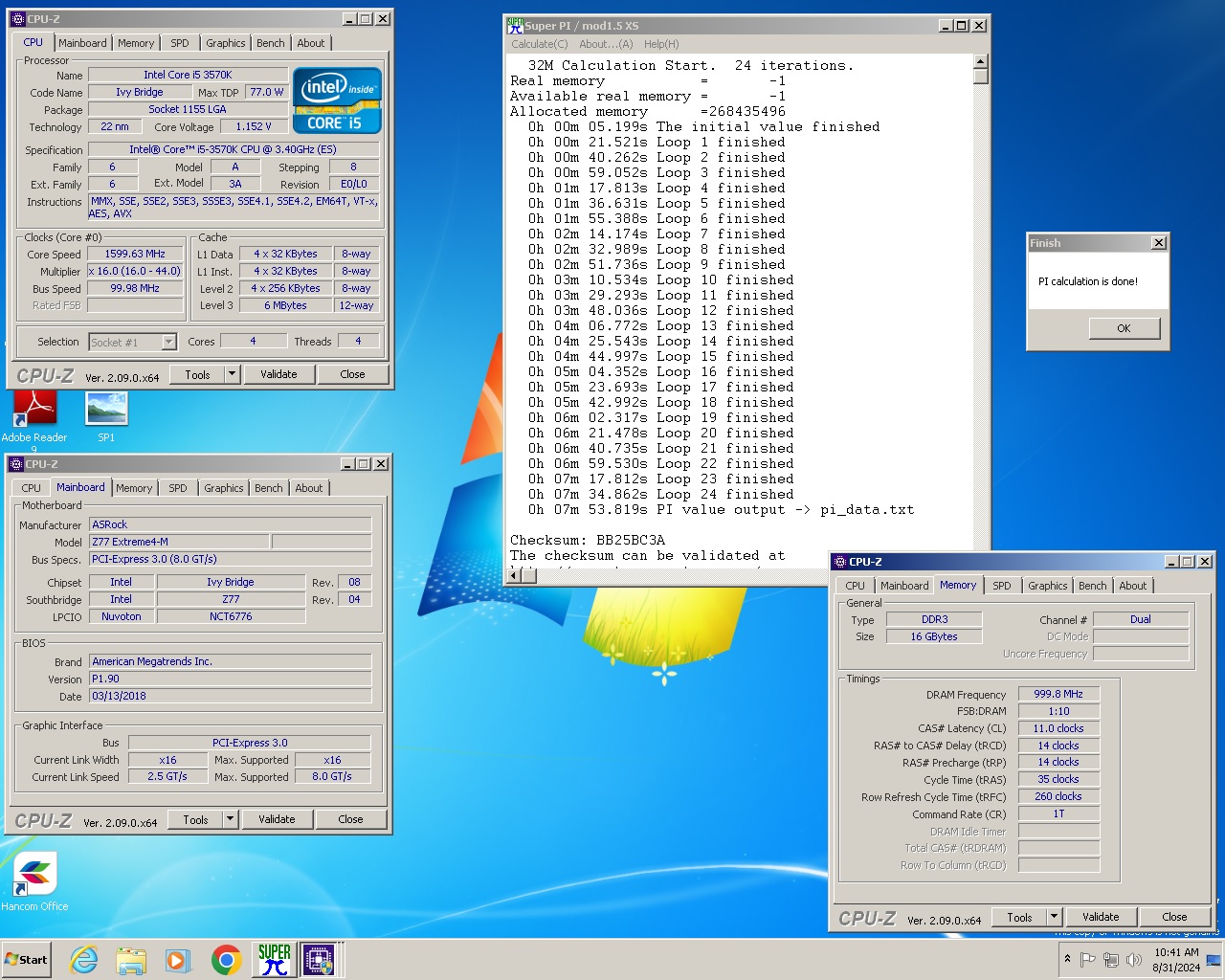Click CAS# Latency 11.0 clocks value
1225x980 pixels.
pos(1058,728)
